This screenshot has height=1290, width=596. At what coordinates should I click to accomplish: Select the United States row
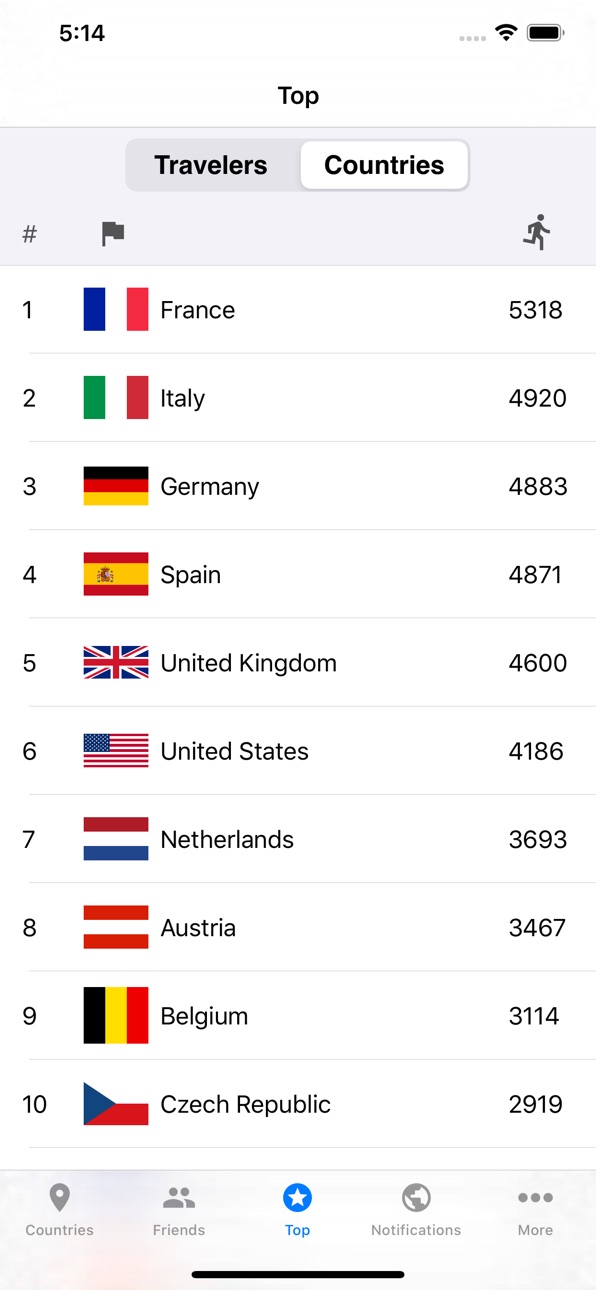pyautogui.click(x=298, y=751)
